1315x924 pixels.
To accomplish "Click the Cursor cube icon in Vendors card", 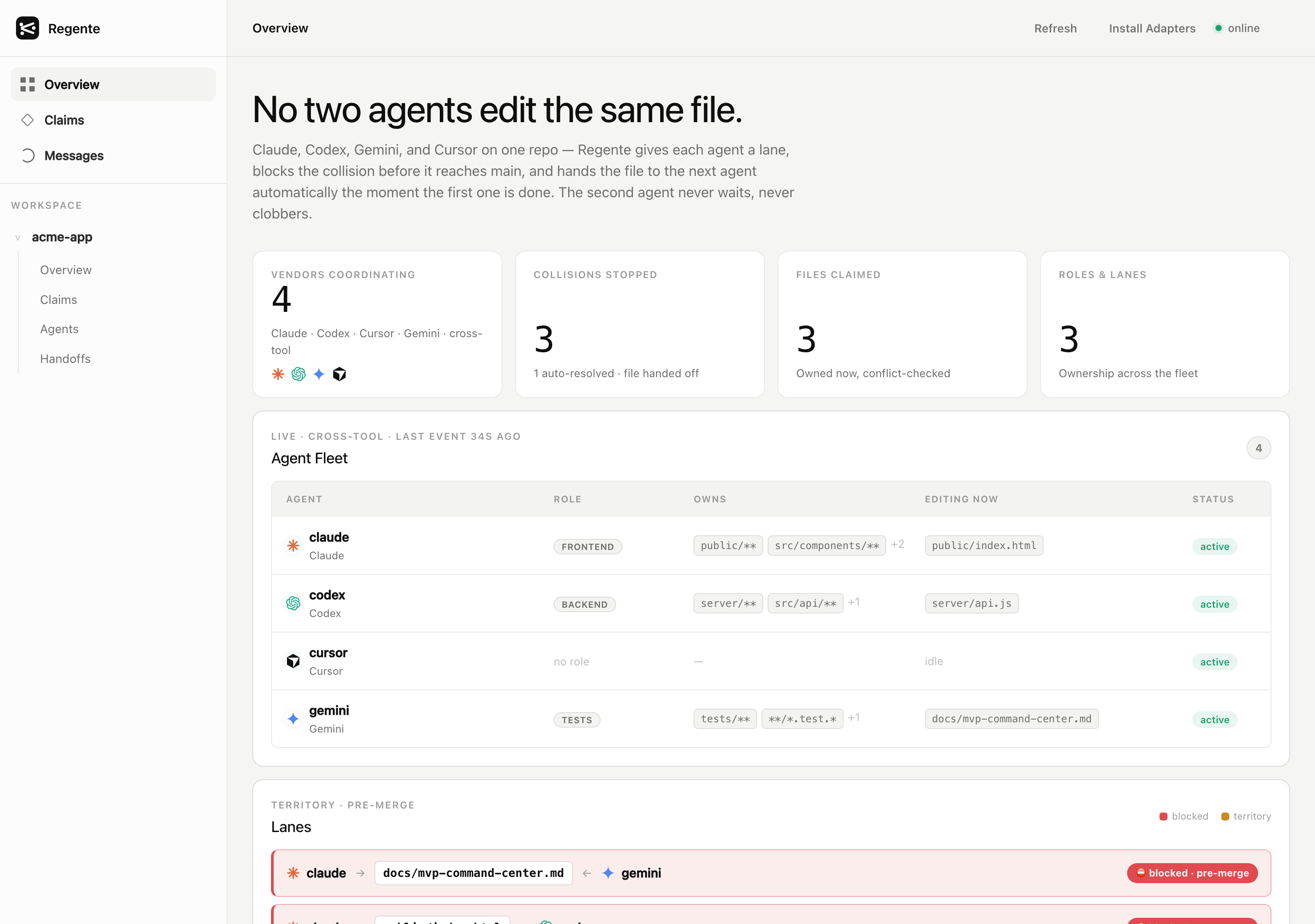I will 339,374.
